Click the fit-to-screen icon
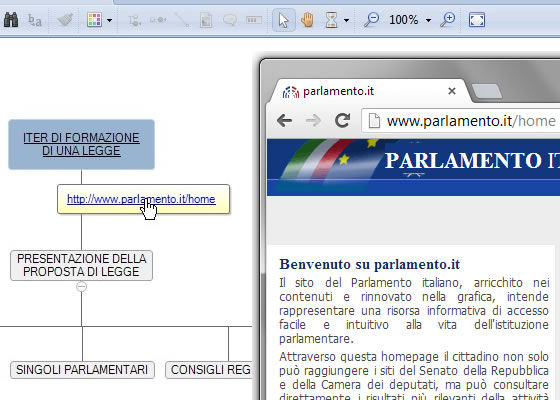 477,20
